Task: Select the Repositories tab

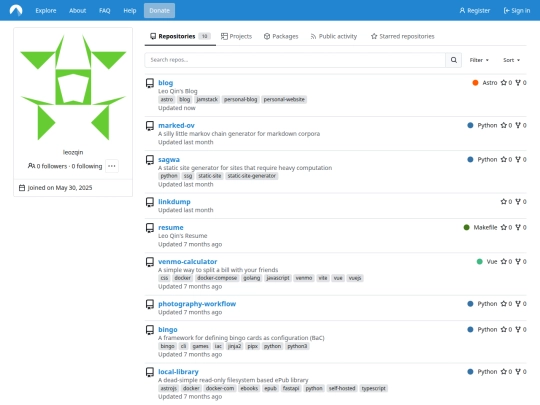Action: pos(180,36)
